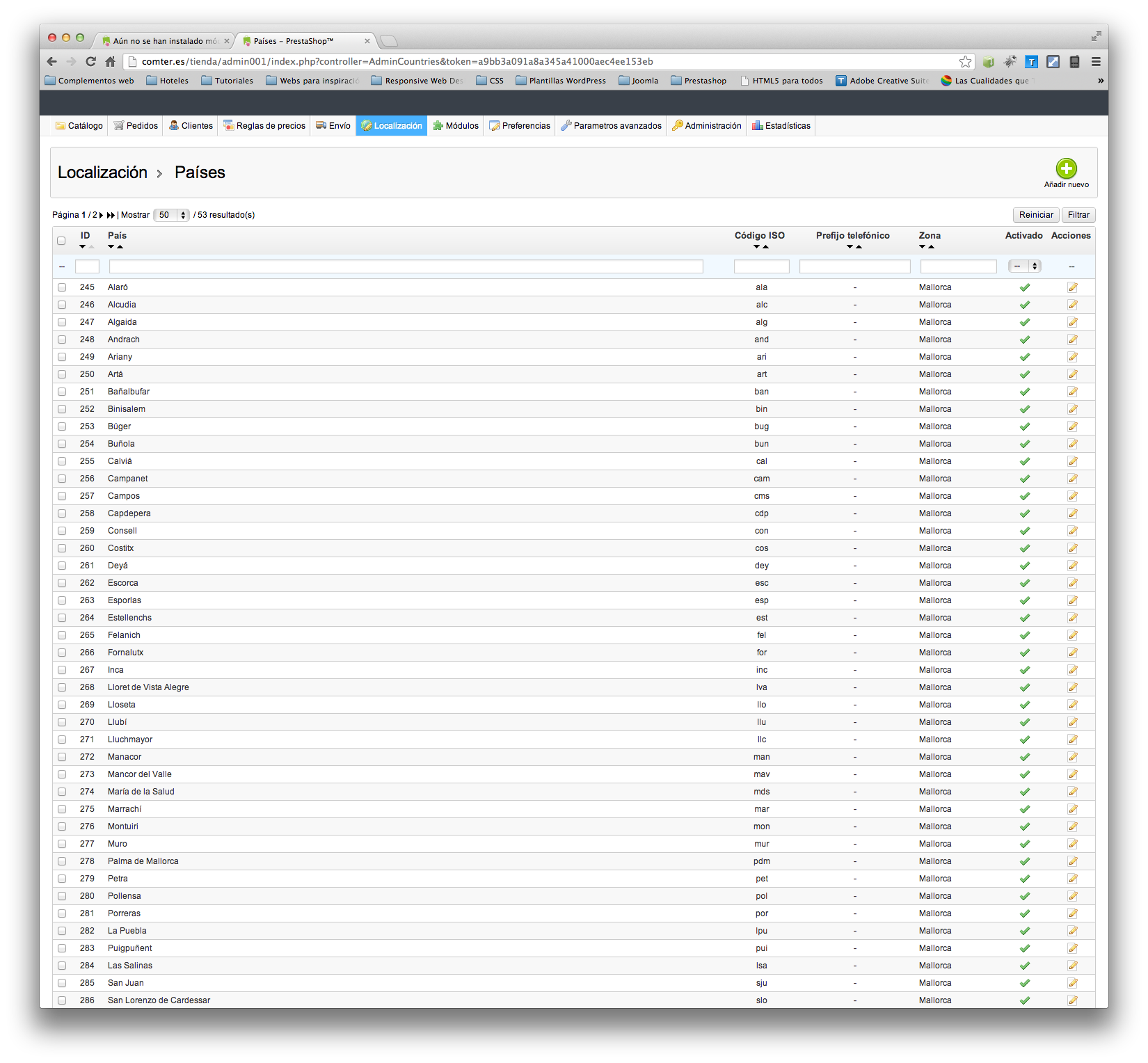Viewport: 1148px width, 1063px height.
Task: Toggle the select-all header checkbox
Action: point(61,241)
